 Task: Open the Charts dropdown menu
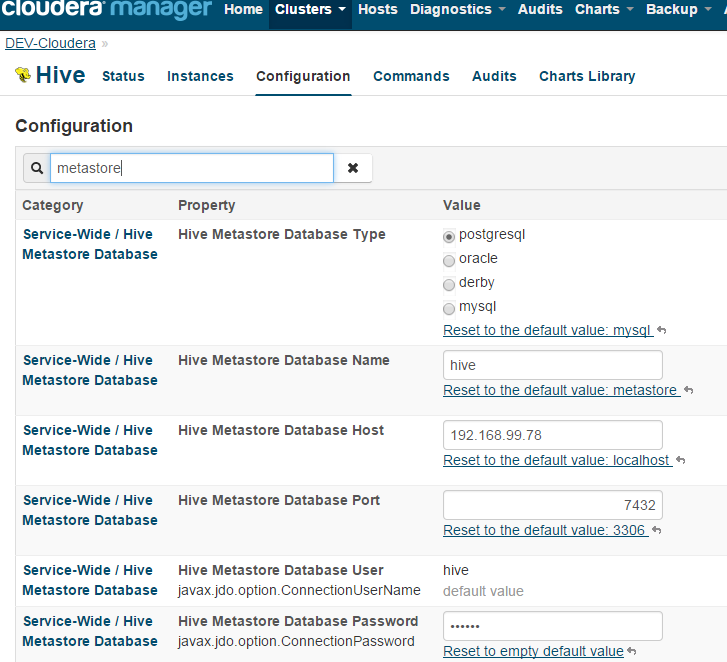(604, 9)
